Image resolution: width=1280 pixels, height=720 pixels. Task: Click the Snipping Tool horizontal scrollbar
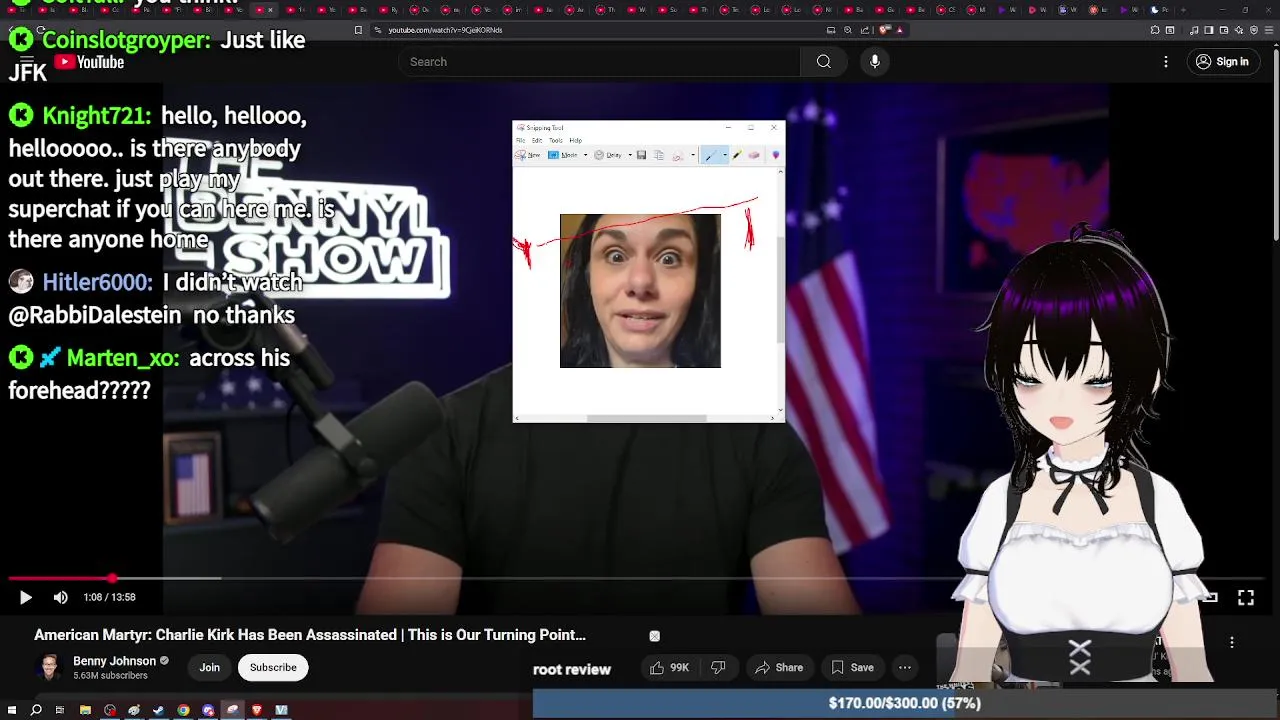646,418
